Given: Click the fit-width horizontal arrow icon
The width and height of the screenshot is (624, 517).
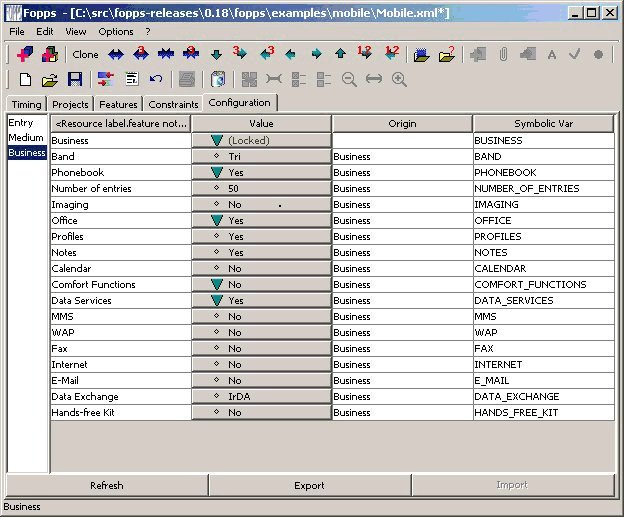Looking at the screenshot, I should click(374, 79).
